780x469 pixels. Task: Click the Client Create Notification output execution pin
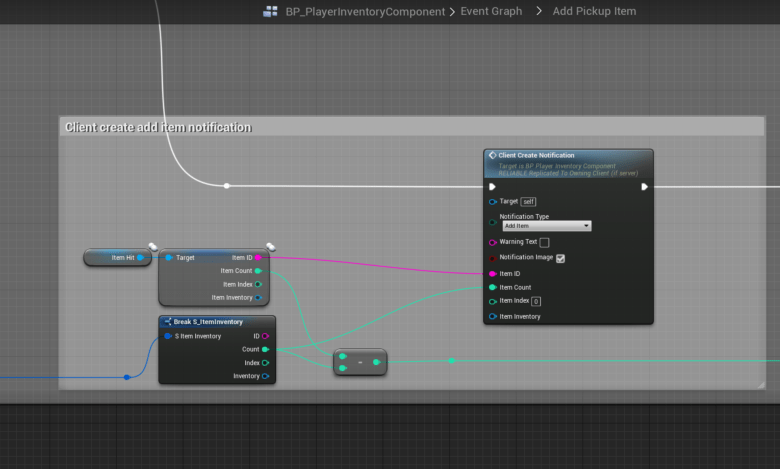pyautogui.click(x=644, y=186)
